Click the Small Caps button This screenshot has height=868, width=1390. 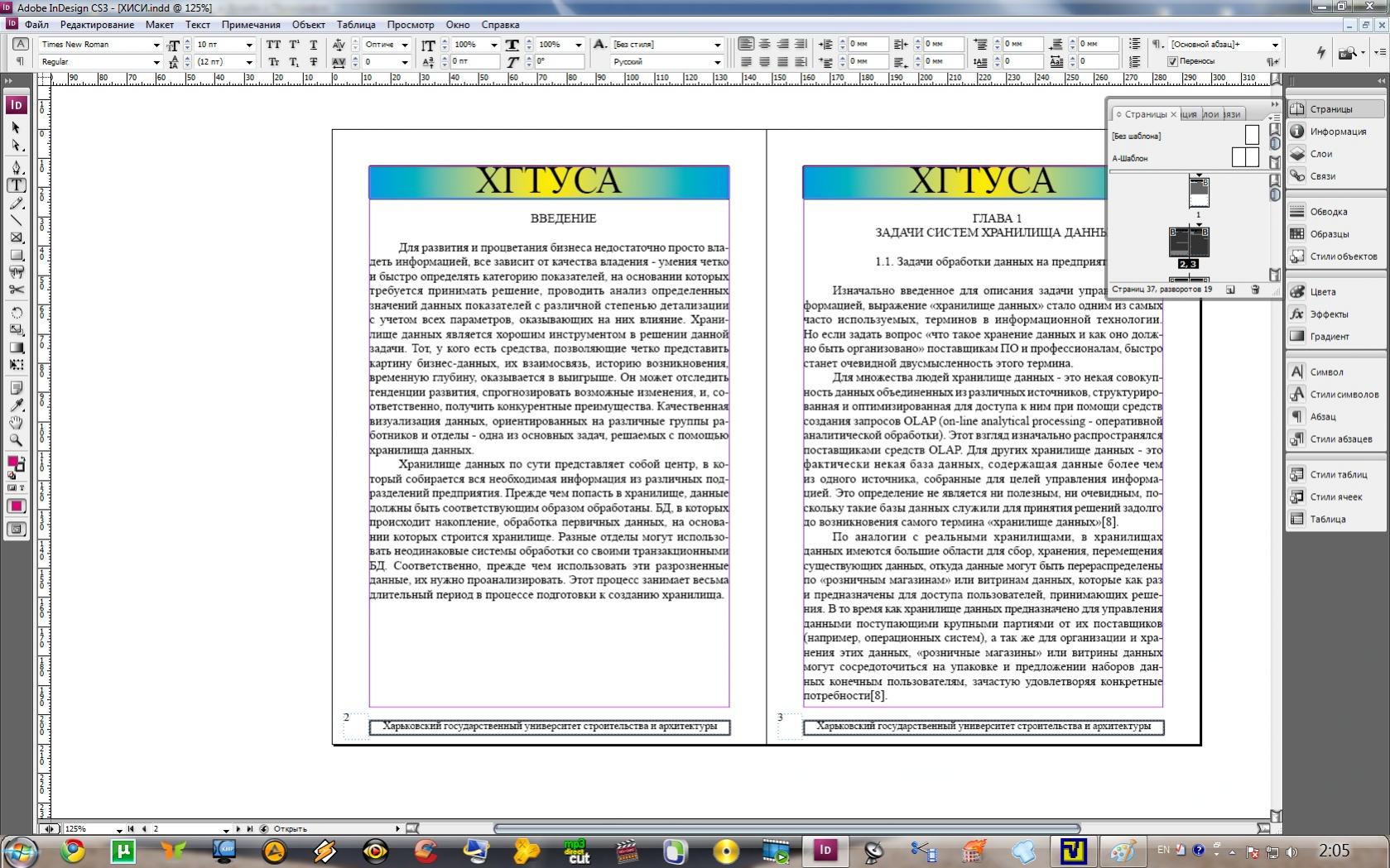point(274,61)
